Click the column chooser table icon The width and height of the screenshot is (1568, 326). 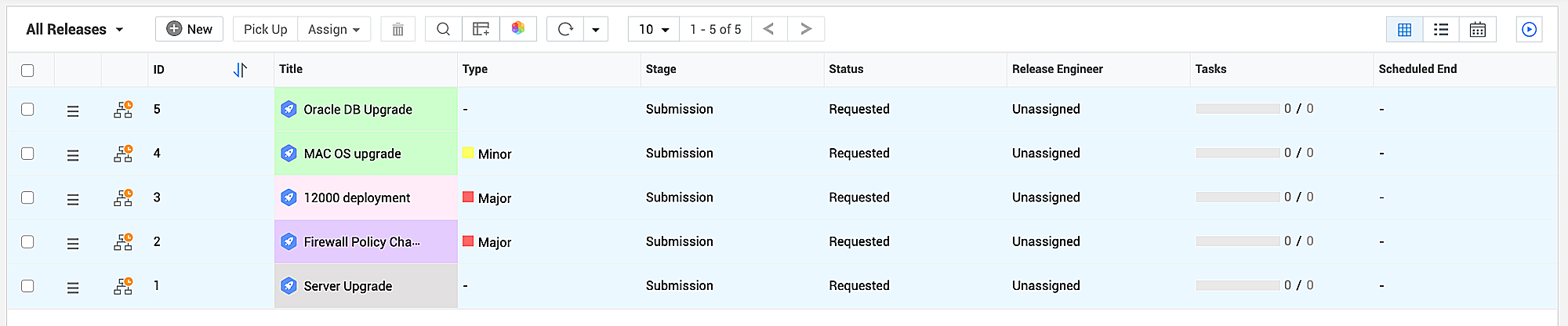click(481, 30)
